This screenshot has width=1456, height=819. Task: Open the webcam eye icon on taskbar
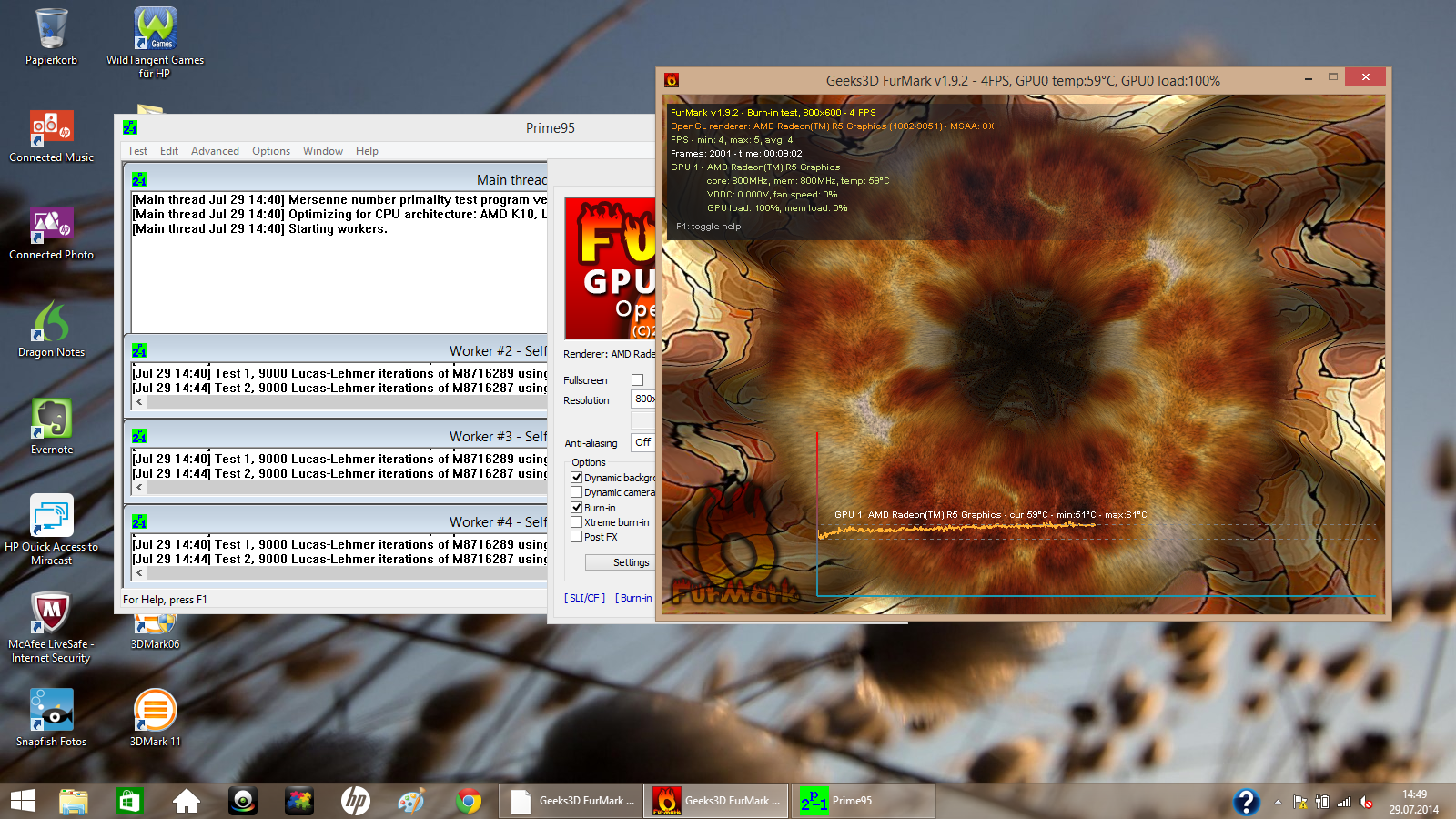243,801
